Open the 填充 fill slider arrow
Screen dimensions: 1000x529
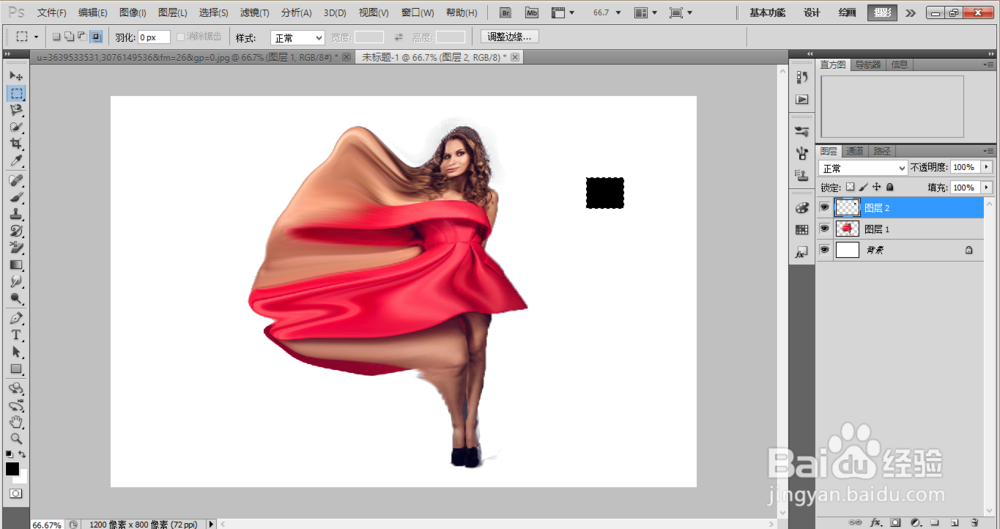[987, 187]
